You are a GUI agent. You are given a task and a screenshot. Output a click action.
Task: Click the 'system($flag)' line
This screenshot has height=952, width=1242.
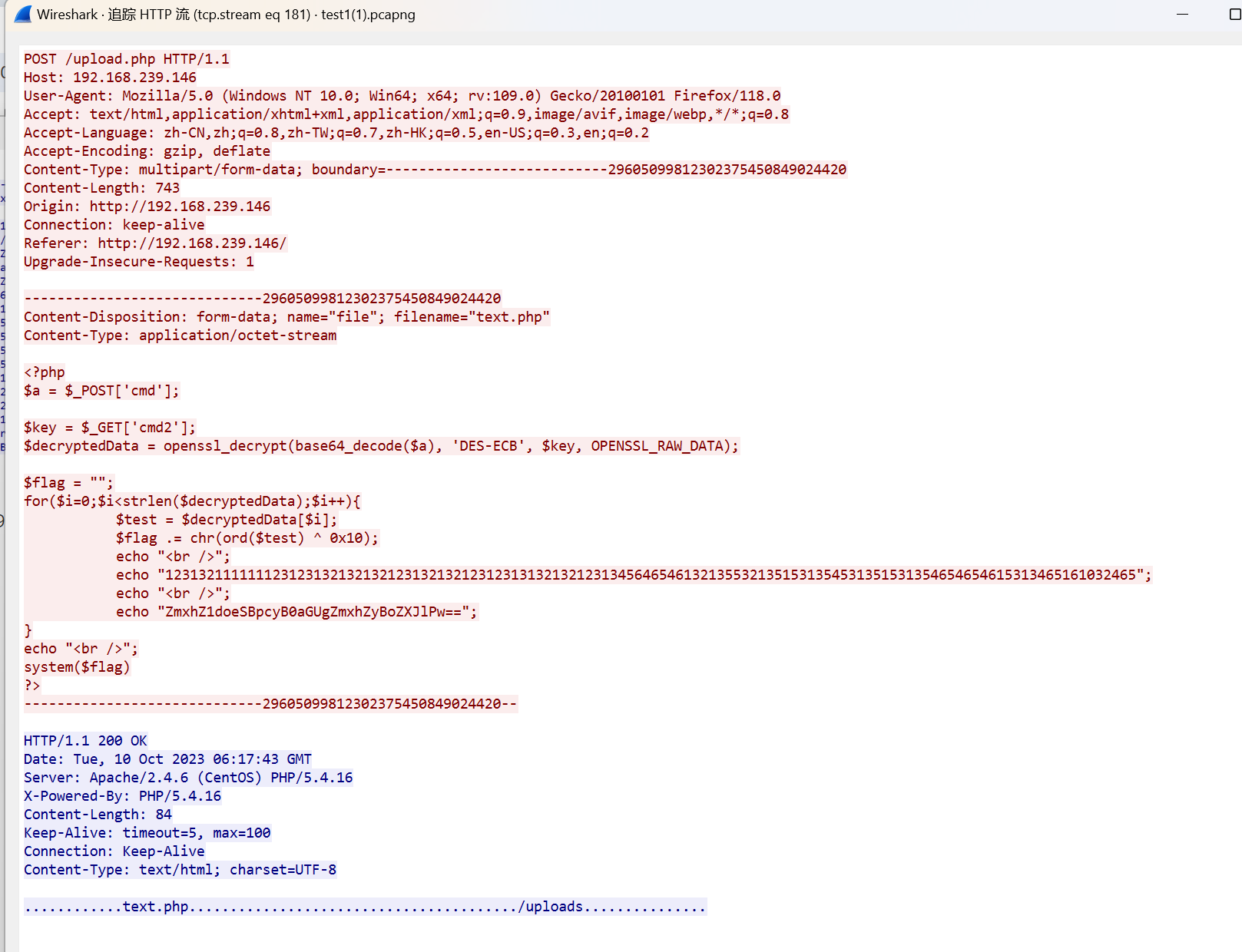point(77,667)
